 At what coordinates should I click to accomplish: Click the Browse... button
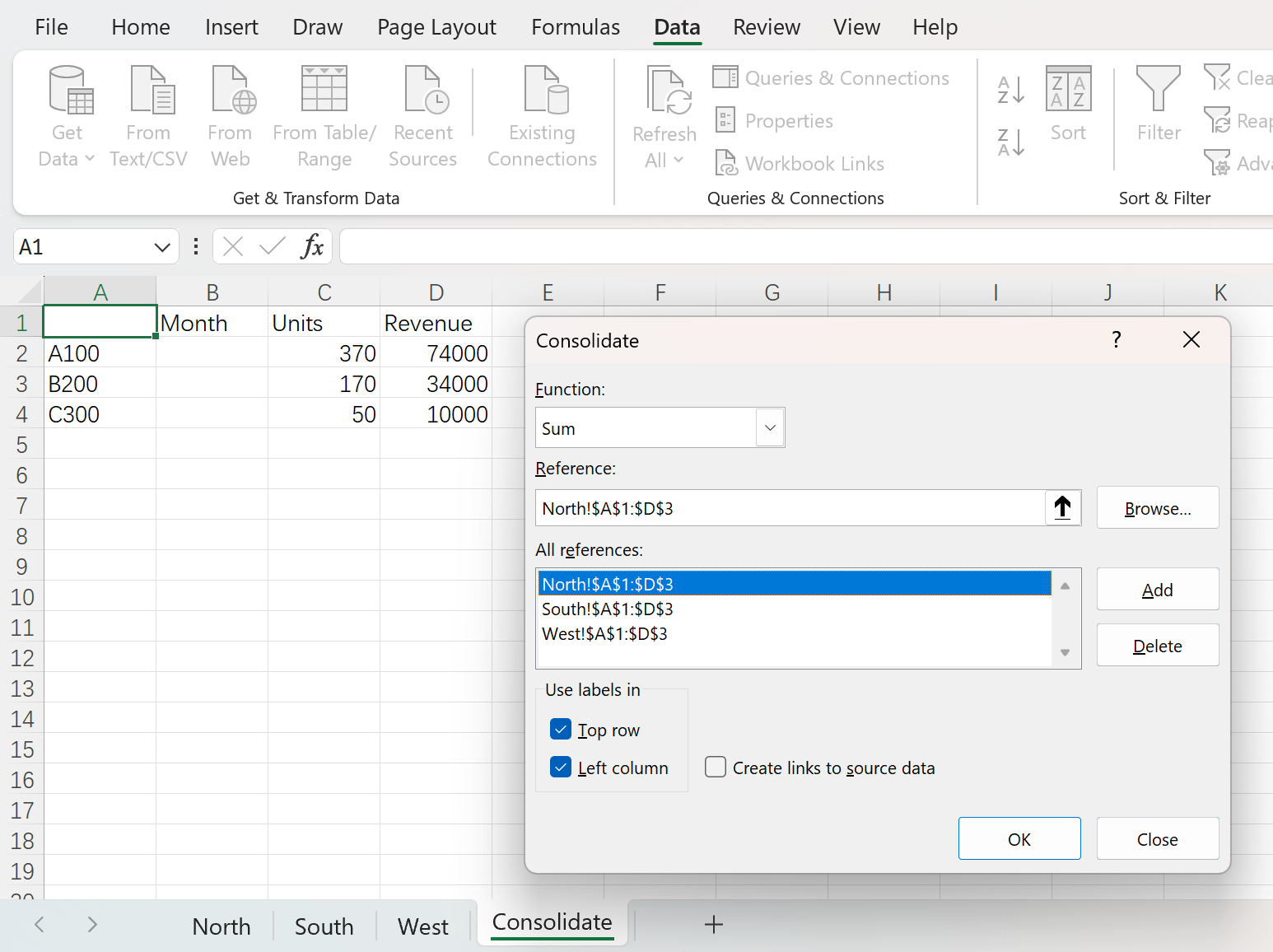(1157, 508)
